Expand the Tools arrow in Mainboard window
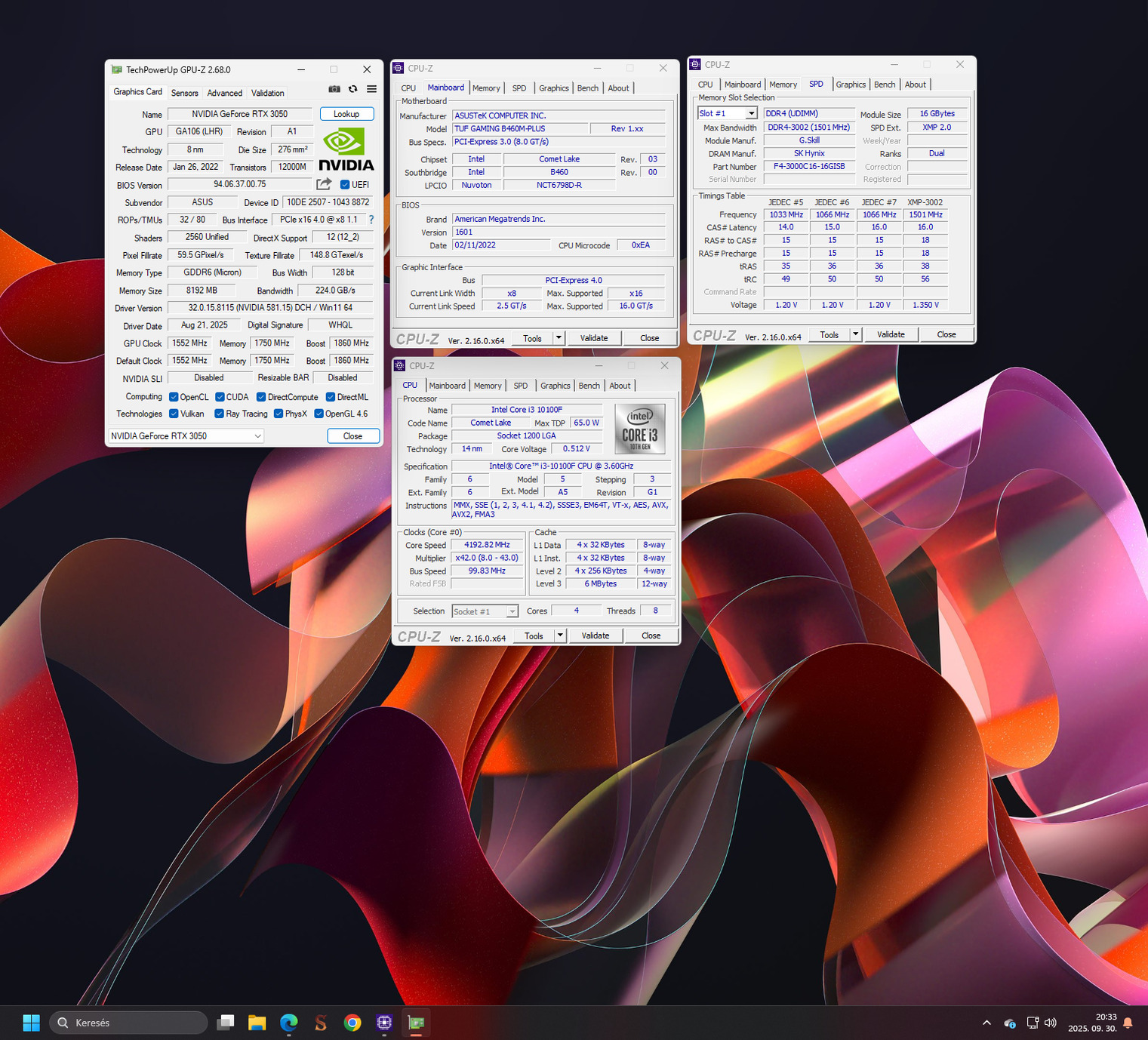The image size is (1148, 1040). point(559,338)
